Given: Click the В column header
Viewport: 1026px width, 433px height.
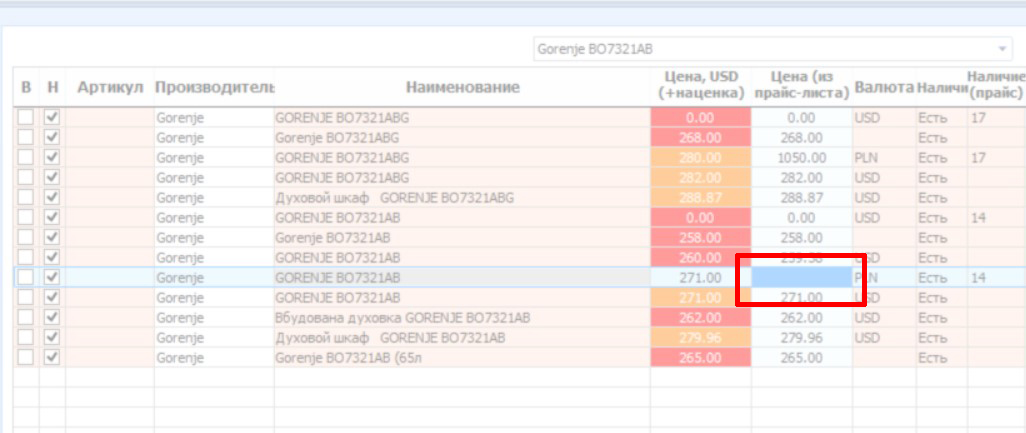Looking at the screenshot, I should click(26, 86).
